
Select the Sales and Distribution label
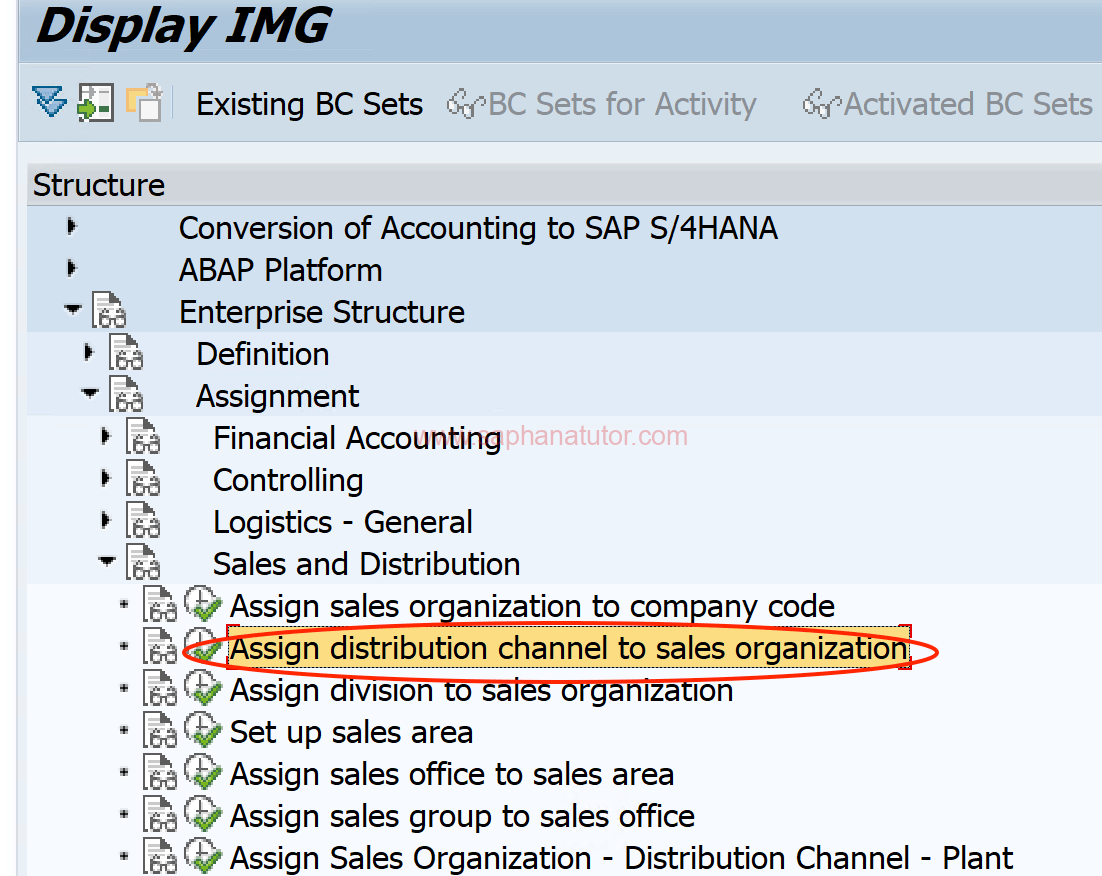[367, 565]
